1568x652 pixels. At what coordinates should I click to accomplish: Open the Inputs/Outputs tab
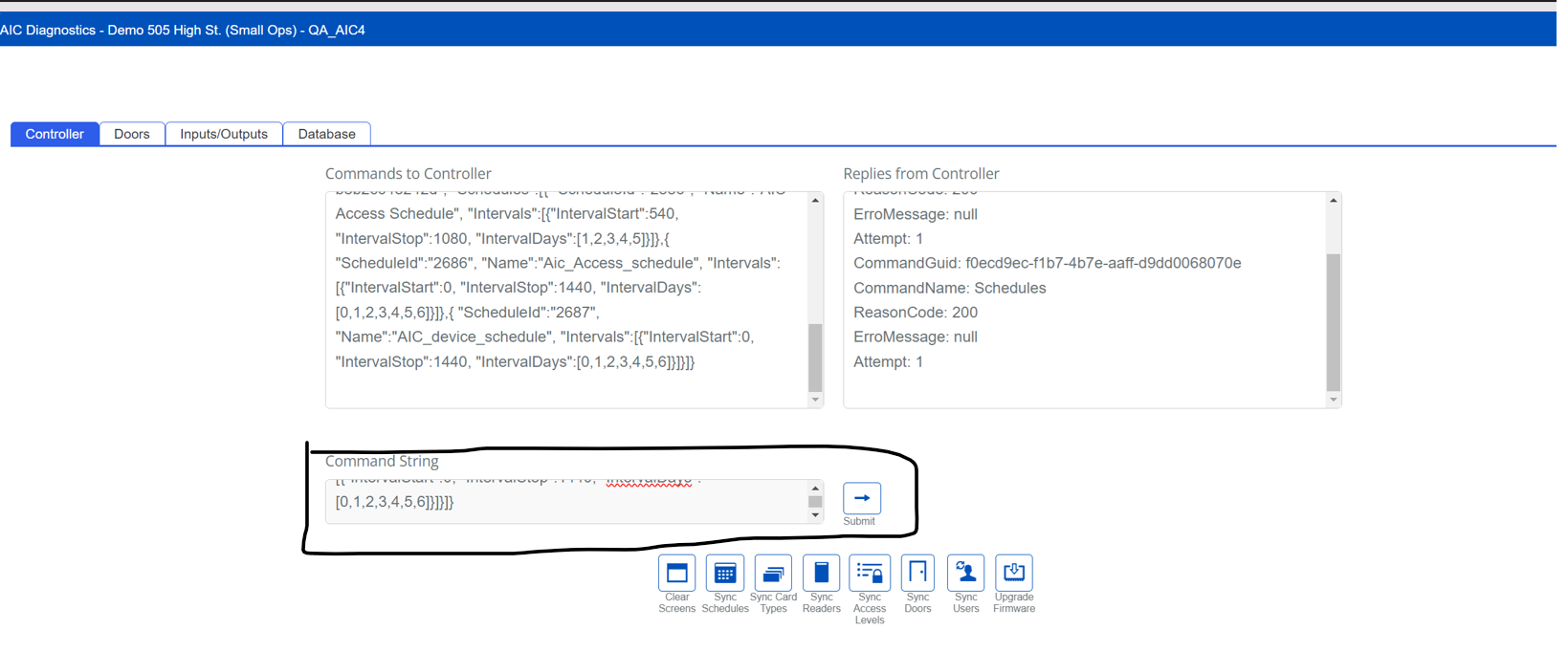pos(224,134)
